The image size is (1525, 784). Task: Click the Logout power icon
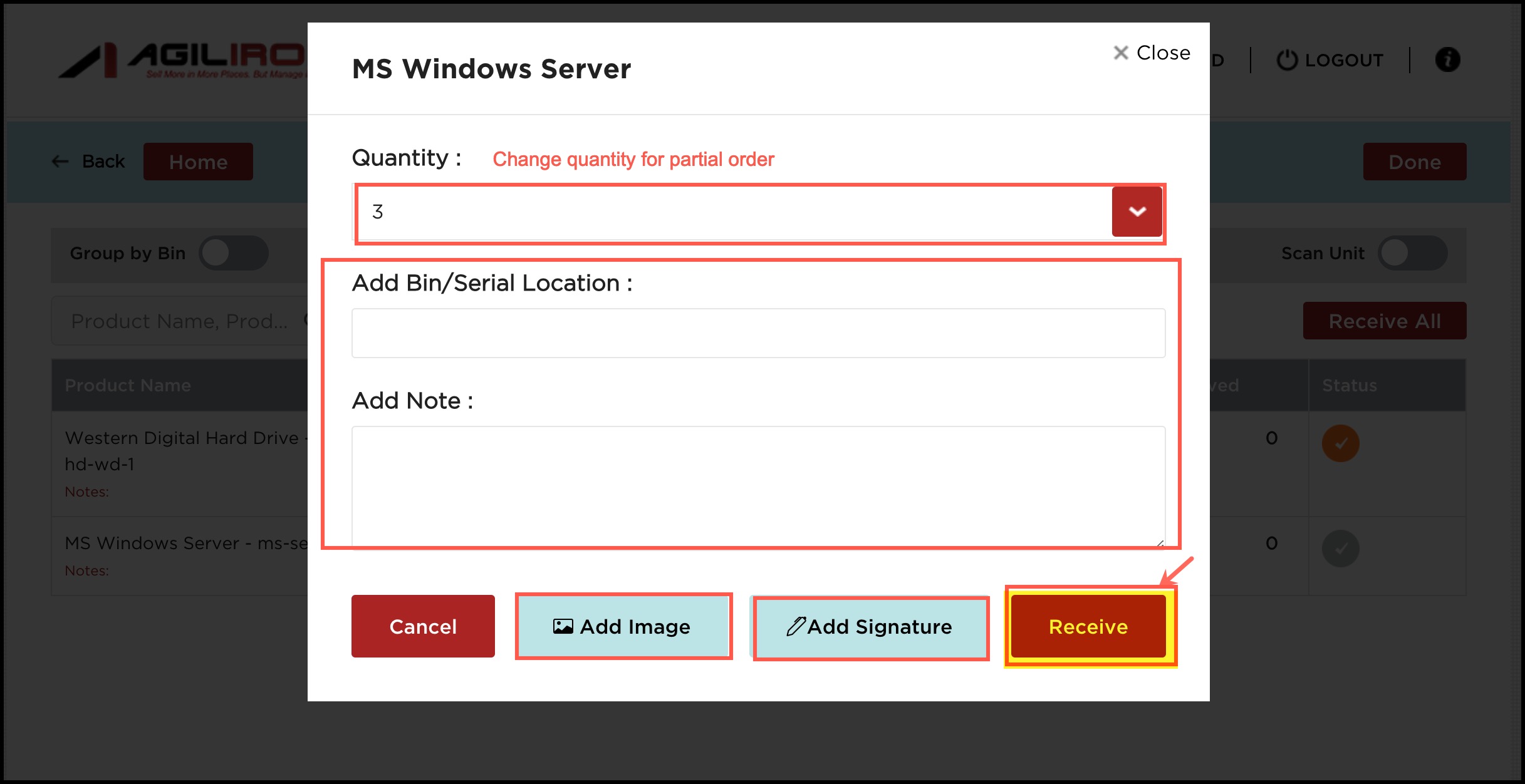[x=1287, y=60]
